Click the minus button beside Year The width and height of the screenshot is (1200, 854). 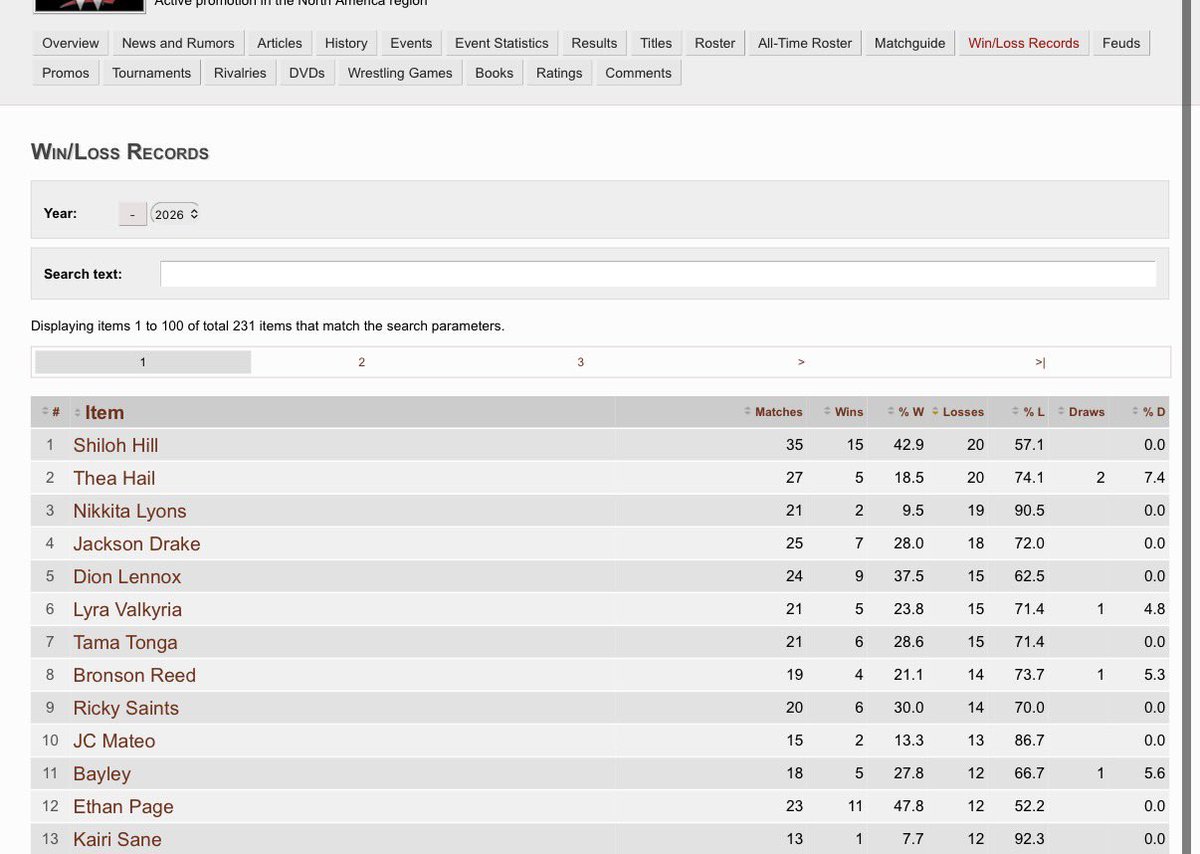tap(132, 214)
